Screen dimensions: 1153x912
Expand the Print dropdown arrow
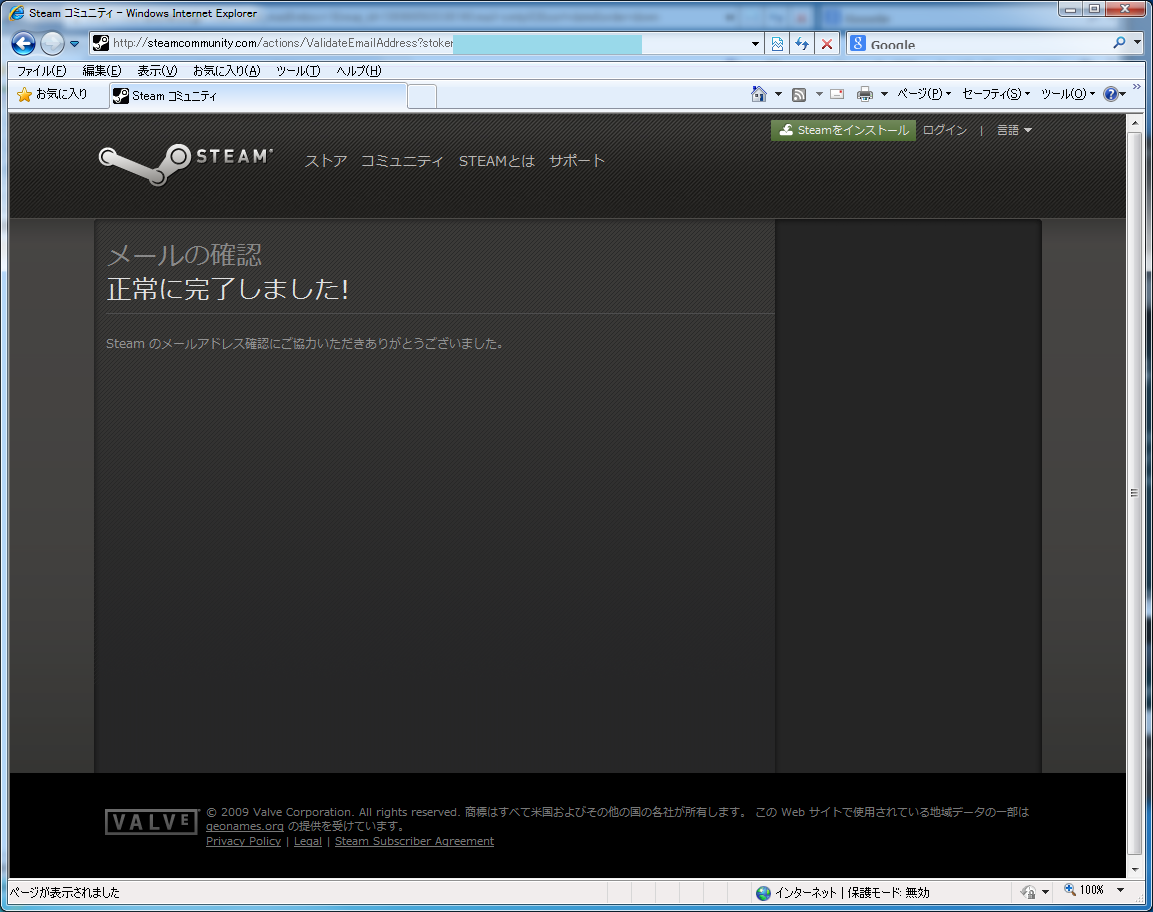point(884,94)
